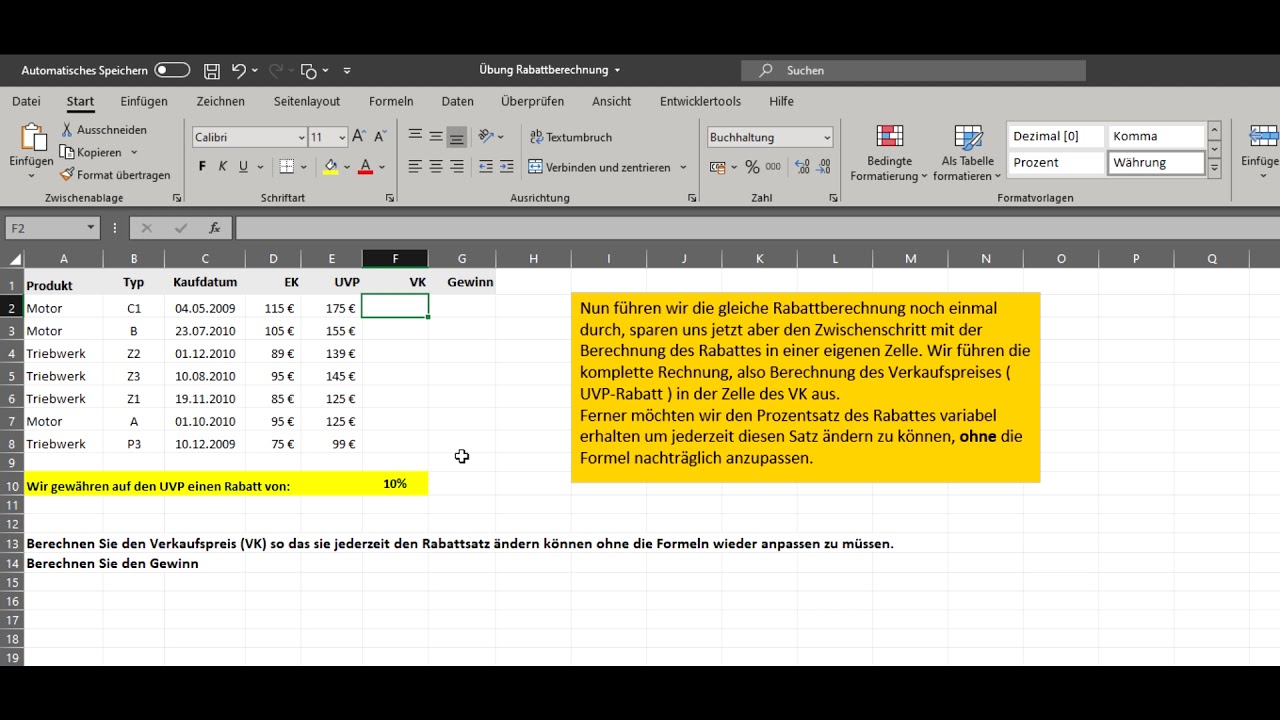Switch to the Zeichnen tab
This screenshot has height=720, width=1280.
pyautogui.click(x=220, y=101)
